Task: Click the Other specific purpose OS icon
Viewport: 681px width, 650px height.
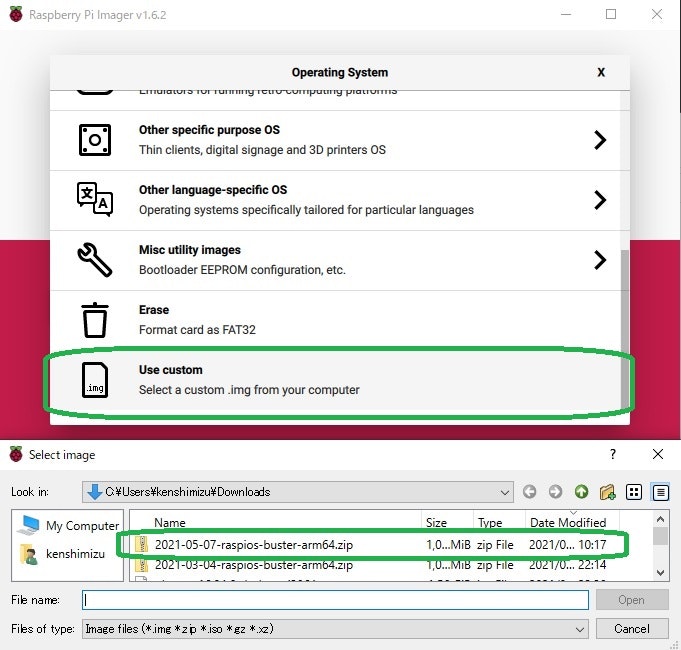Action: tap(95, 140)
